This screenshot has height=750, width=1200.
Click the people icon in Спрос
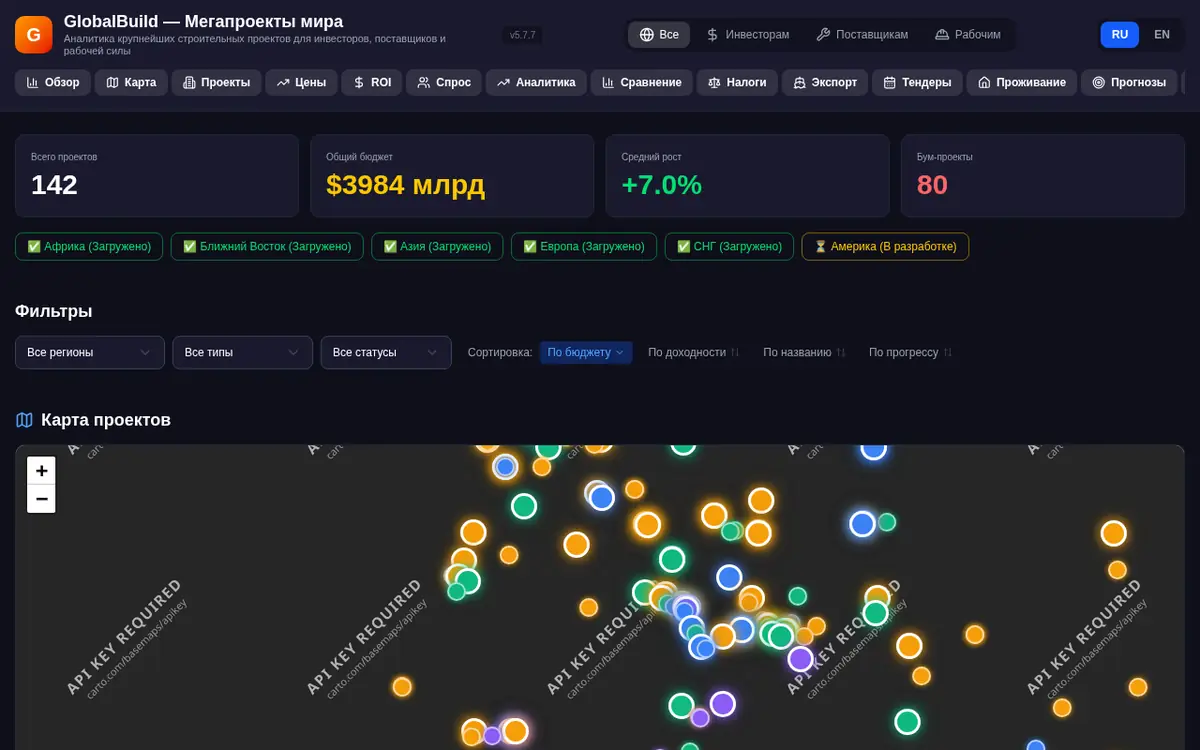[x=424, y=82]
